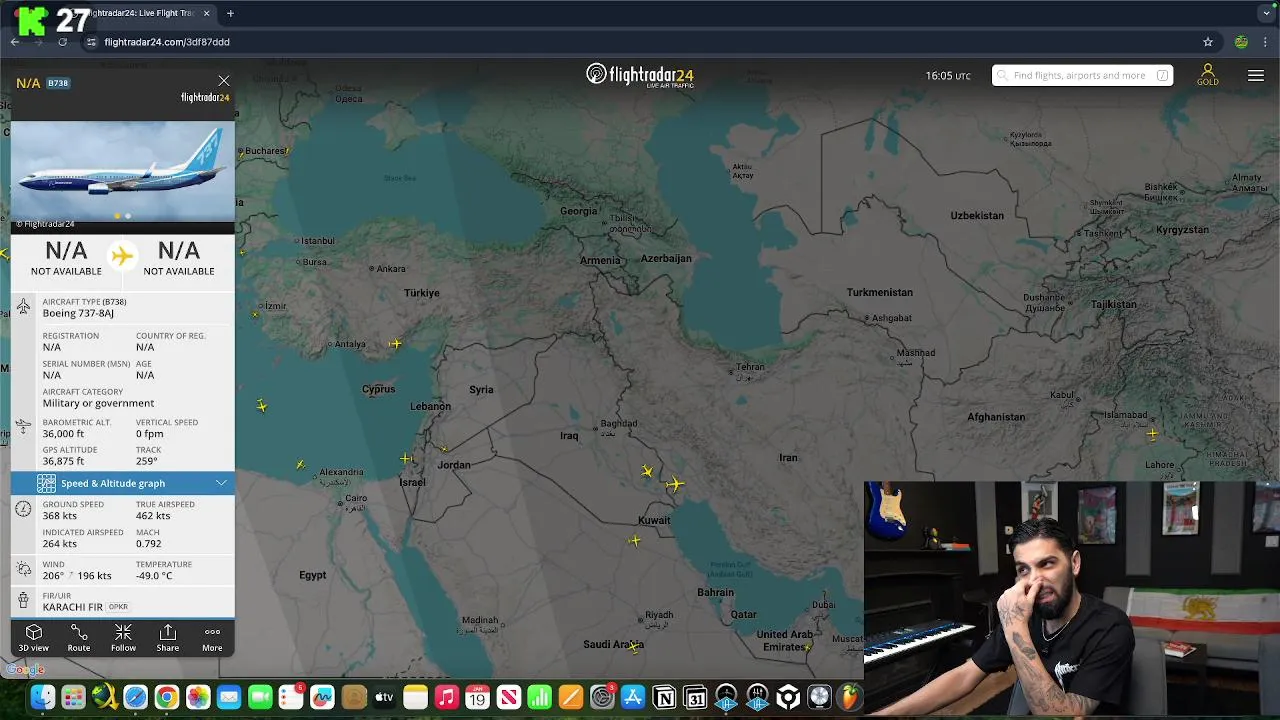Click the flightradar24.com address bar
Viewport: 1280px width, 720px height.
pos(640,42)
